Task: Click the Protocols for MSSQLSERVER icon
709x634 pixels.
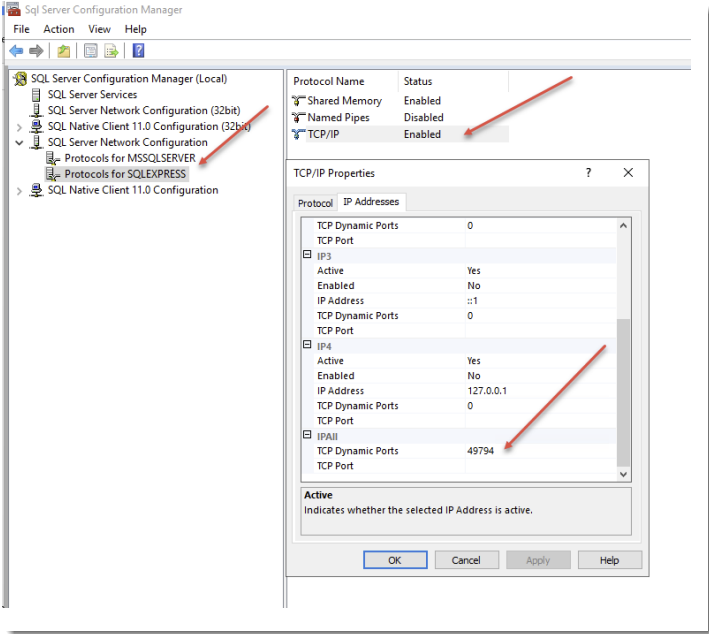Action: point(53,158)
